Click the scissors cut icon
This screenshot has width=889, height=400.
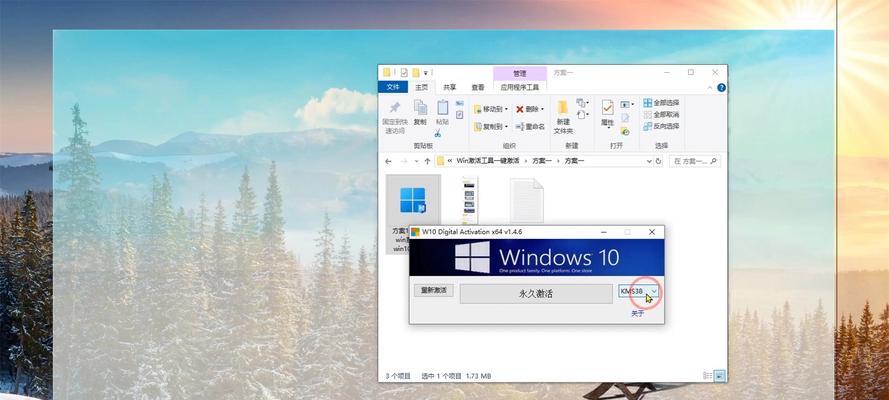tap(438, 134)
